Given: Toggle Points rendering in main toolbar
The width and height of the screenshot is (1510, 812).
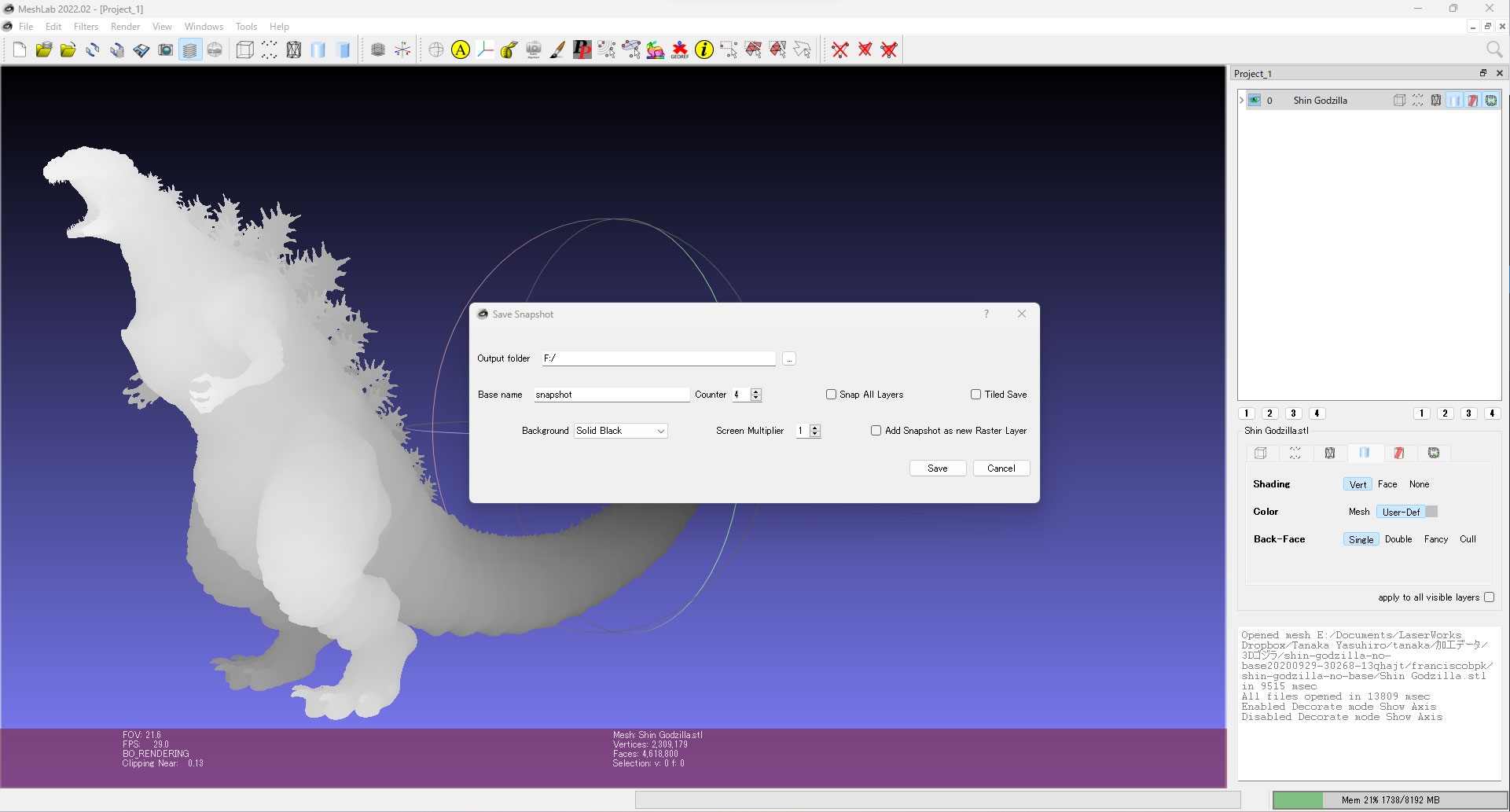Looking at the screenshot, I should (269, 50).
